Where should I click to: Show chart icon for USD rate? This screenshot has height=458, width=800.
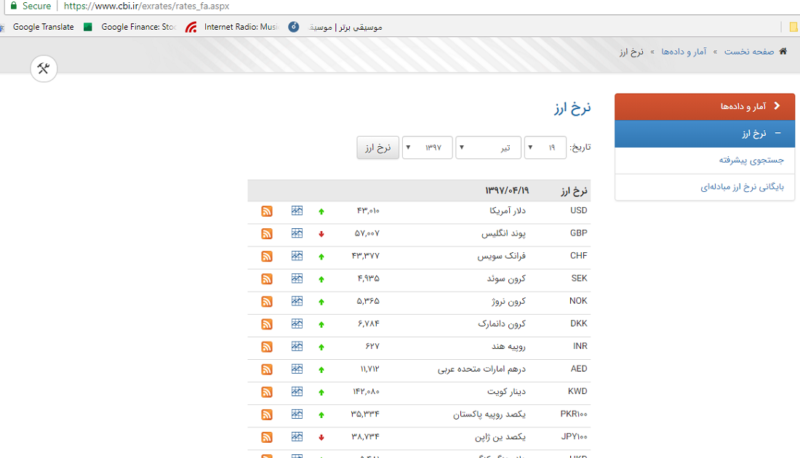(297, 211)
